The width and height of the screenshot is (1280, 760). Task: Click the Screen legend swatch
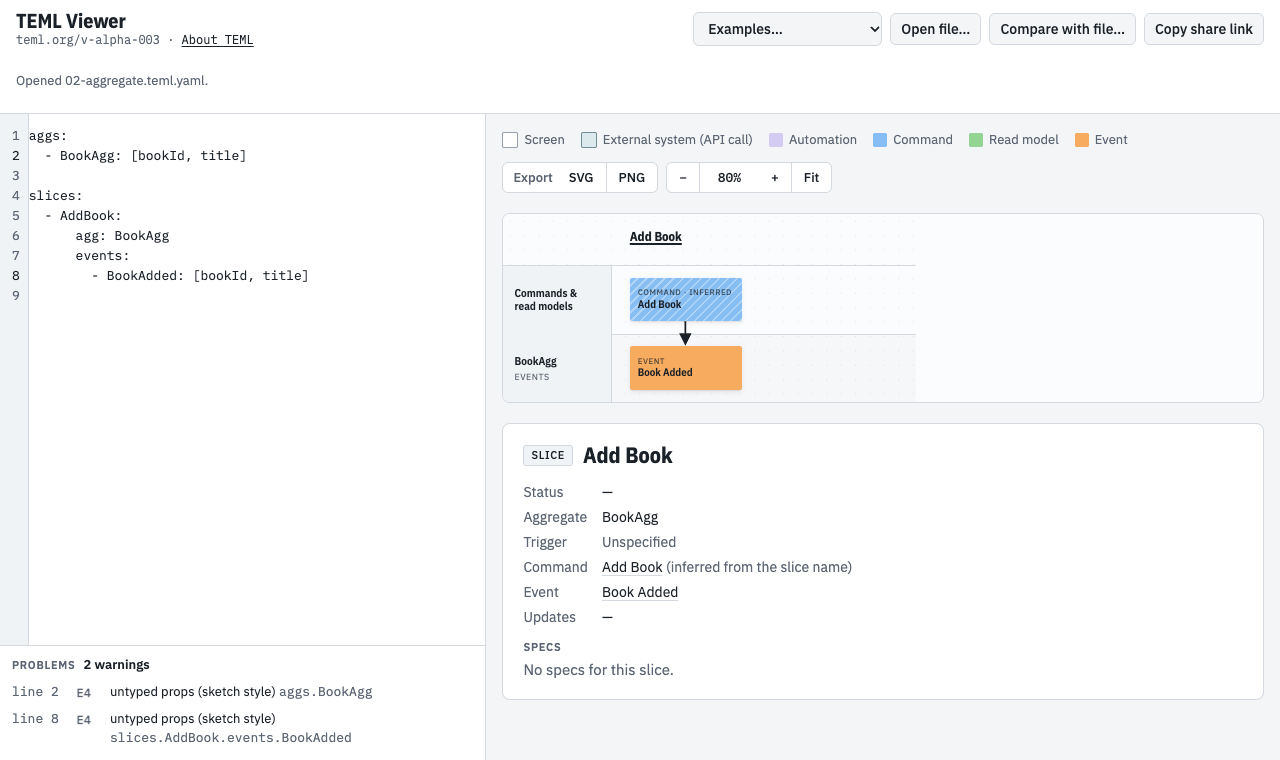coord(510,140)
